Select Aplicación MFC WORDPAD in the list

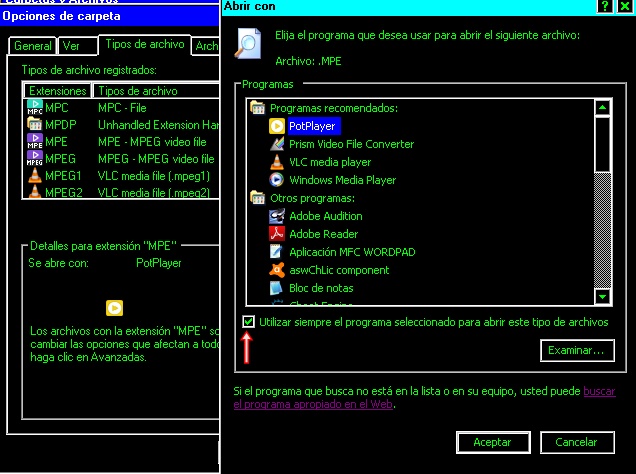[352, 252]
